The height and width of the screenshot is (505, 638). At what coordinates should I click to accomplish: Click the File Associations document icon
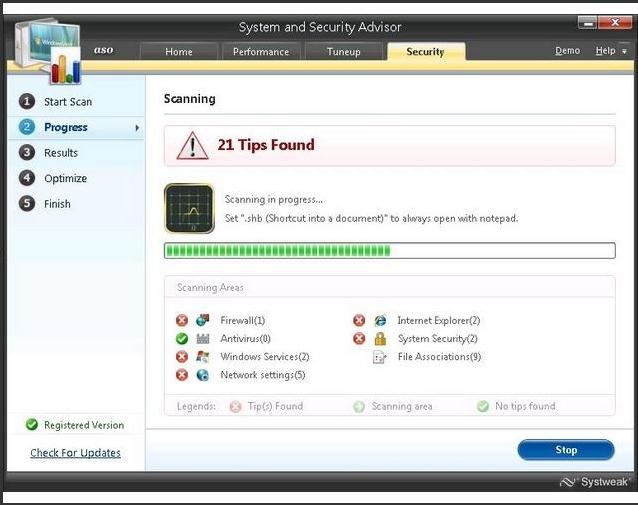pyautogui.click(x=380, y=357)
